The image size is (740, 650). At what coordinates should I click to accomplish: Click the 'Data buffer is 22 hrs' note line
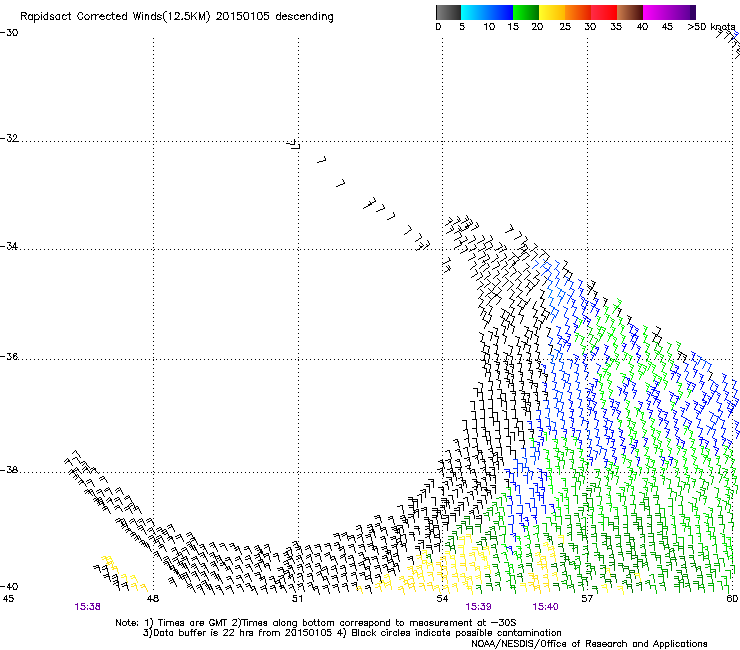click(352, 633)
